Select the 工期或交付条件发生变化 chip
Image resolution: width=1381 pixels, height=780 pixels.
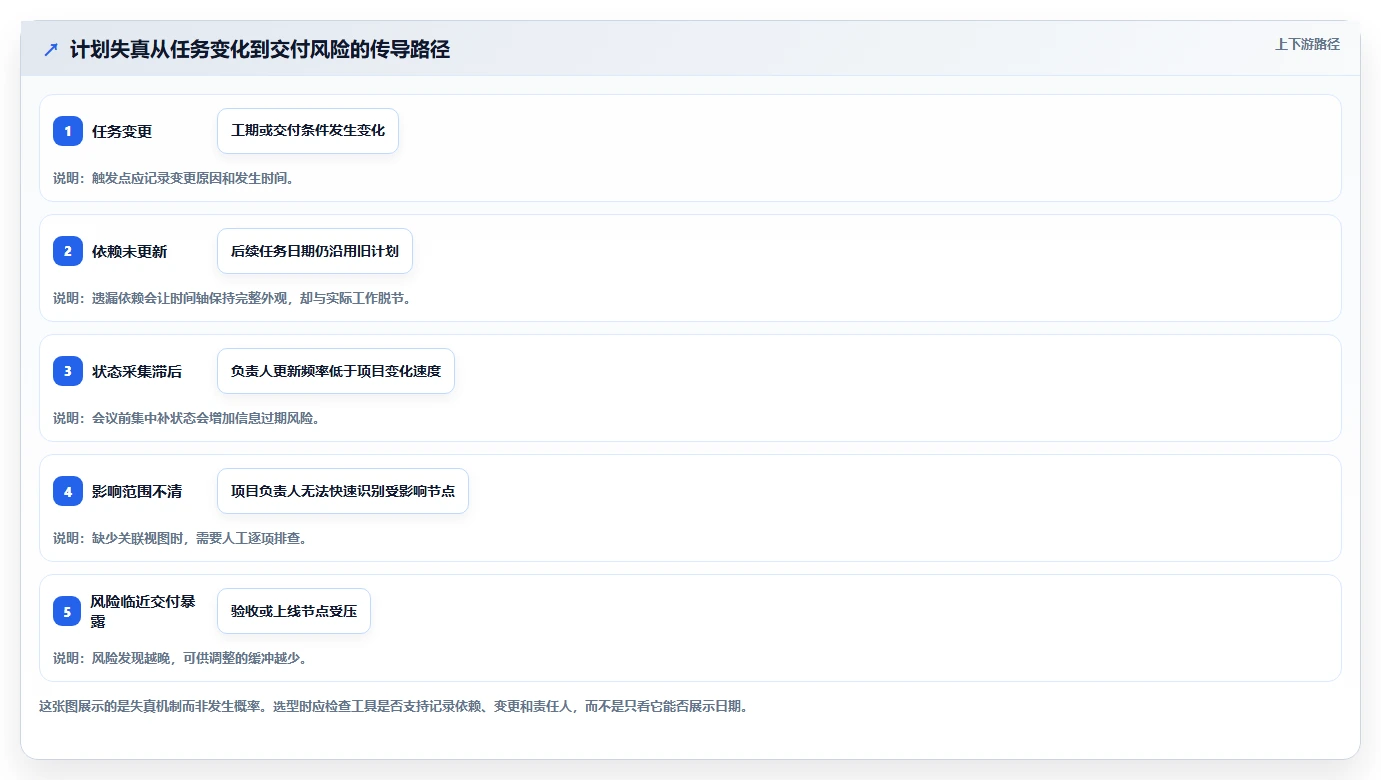[x=308, y=131]
